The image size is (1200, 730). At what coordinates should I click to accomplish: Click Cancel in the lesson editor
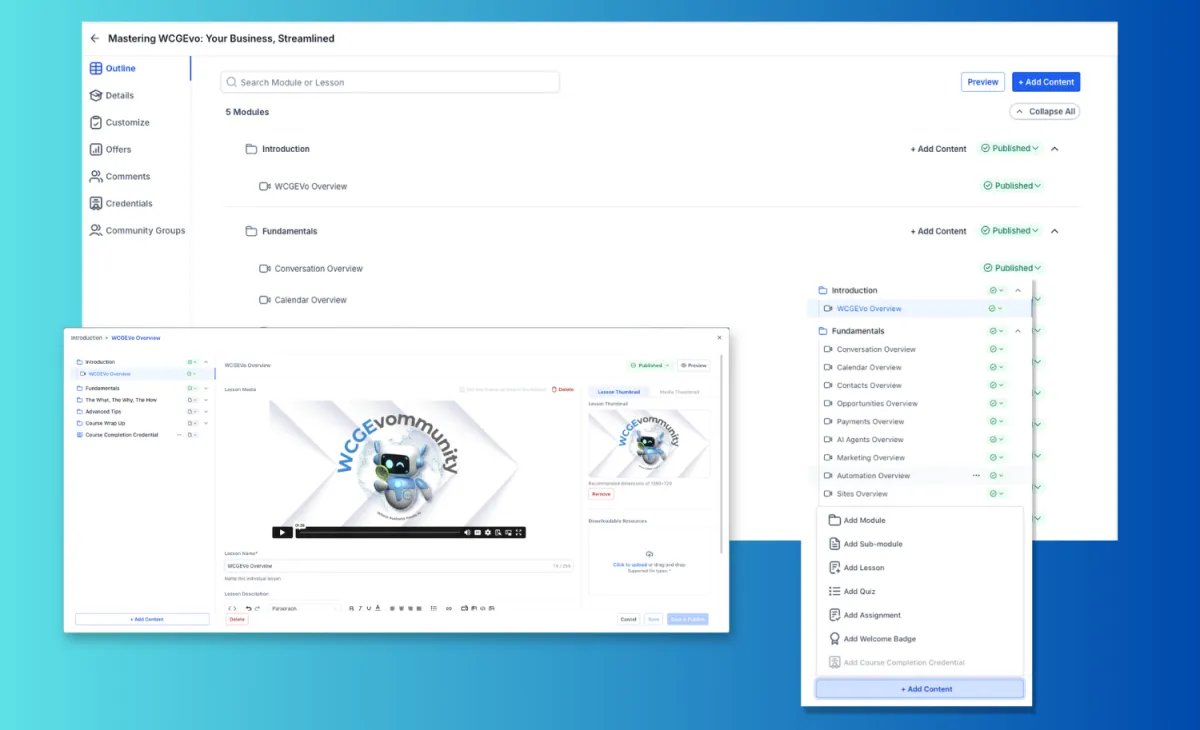coord(628,619)
